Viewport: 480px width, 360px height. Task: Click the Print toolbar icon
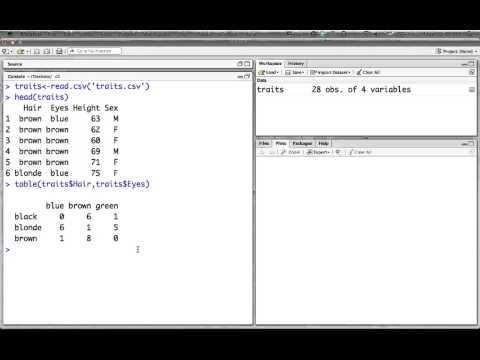pos(59,51)
